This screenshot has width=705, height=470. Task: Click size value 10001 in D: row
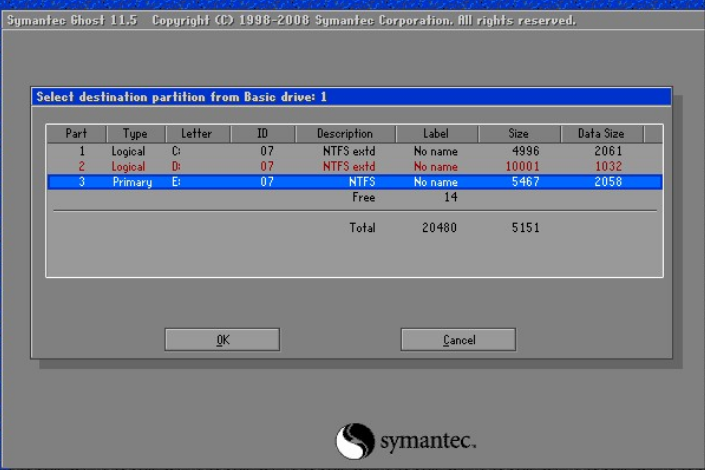522,166
